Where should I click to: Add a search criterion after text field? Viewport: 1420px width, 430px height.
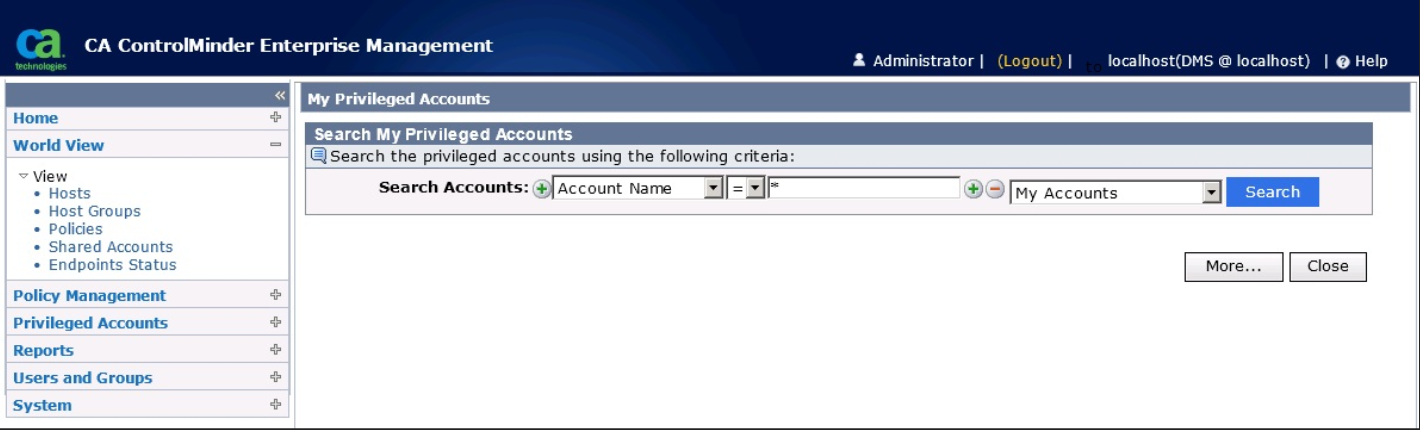pyautogui.click(x=973, y=189)
